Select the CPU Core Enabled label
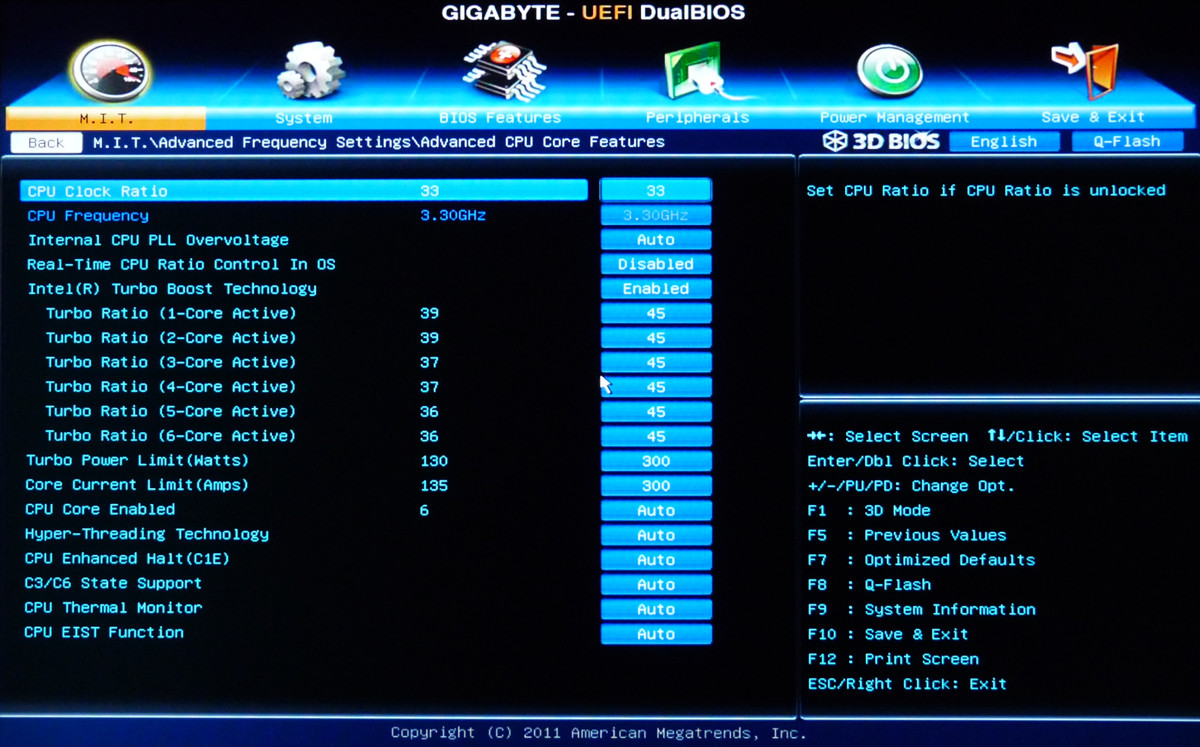The width and height of the screenshot is (1200, 747). coord(100,510)
